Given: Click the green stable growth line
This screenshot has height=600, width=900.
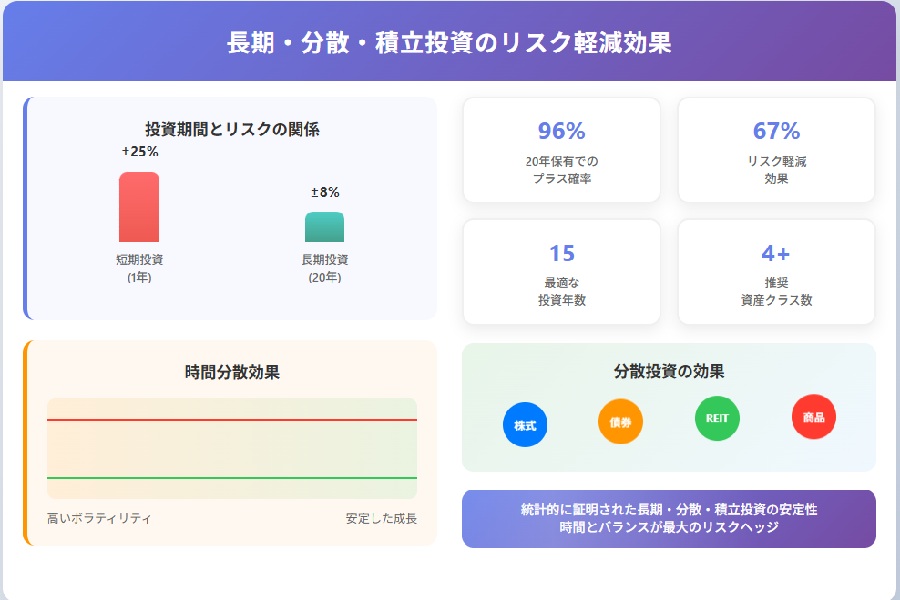Looking at the screenshot, I should (x=232, y=478).
